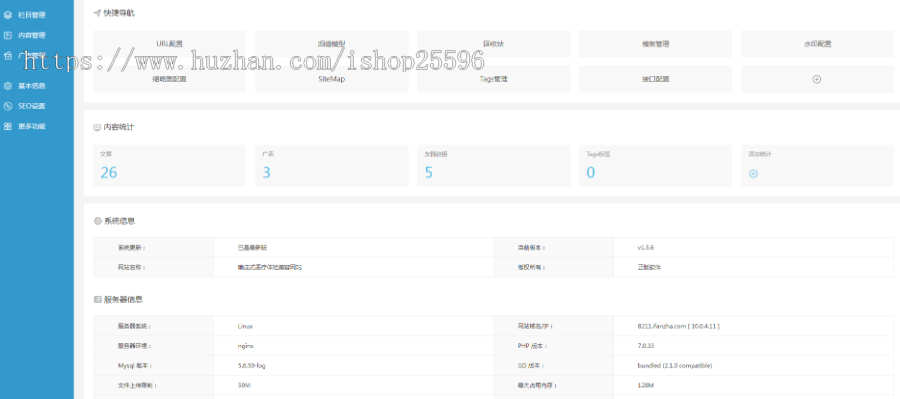Viewport: 900px width, 399px height.
Task: Click the 服务器信息 heading
Action: pyautogui.click(x=123, y=300)
